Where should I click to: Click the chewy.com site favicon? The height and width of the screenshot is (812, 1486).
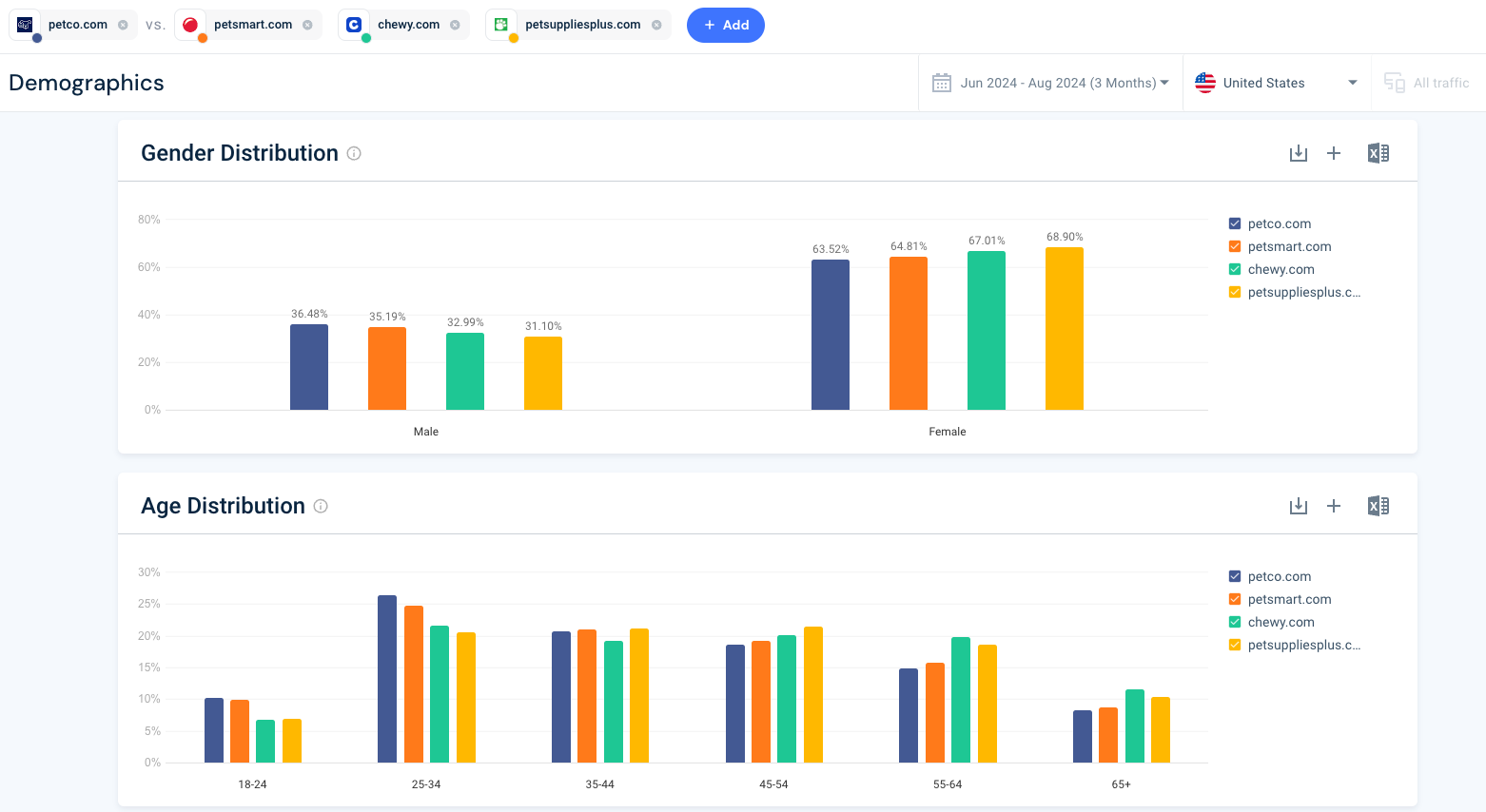(354, 25)
